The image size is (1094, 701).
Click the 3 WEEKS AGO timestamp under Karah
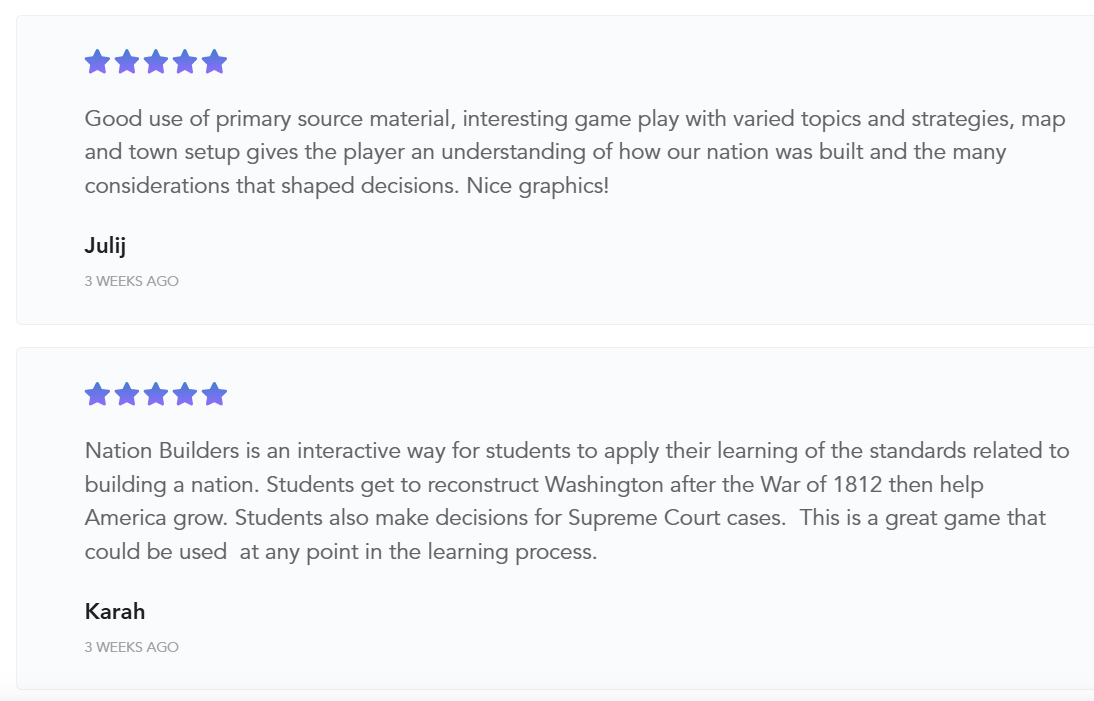click(132, 647)
